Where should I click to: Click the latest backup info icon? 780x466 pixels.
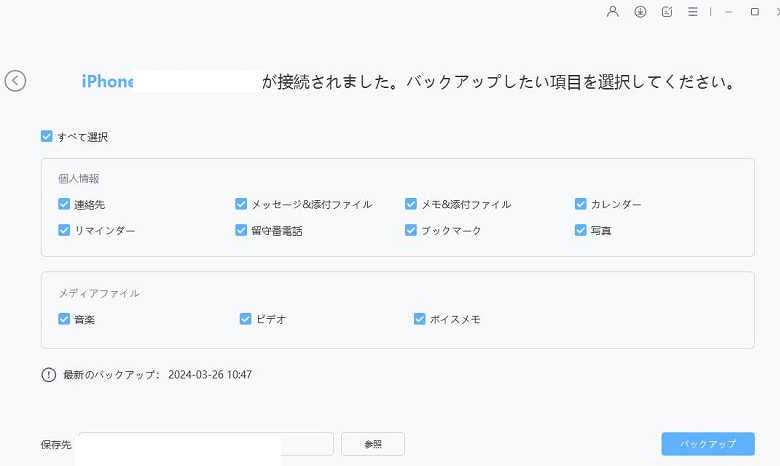(48, 374)
